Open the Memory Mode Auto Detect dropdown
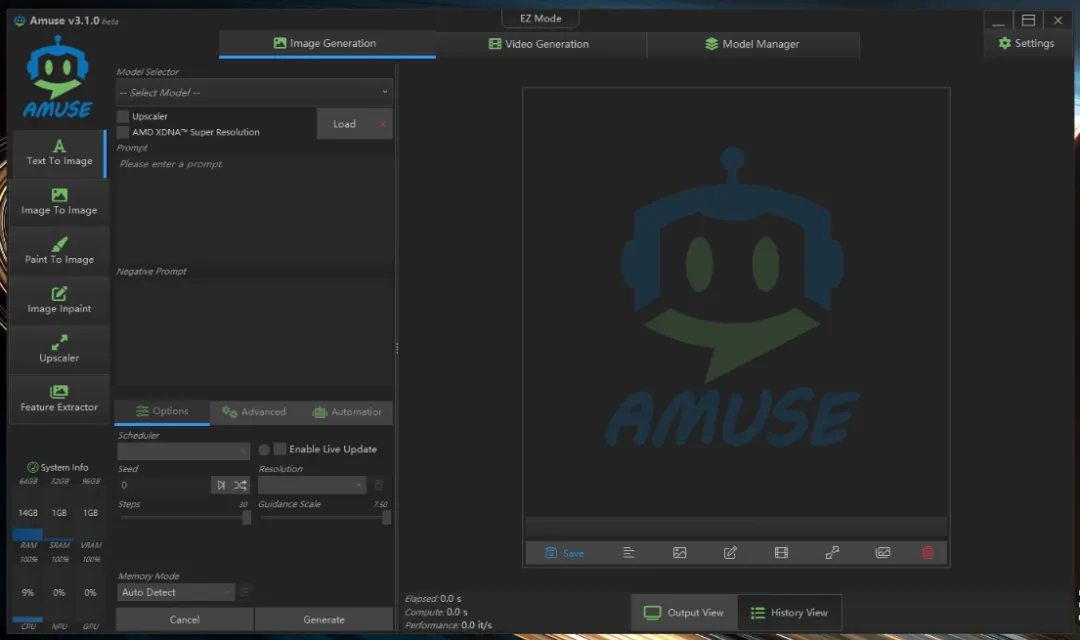 click(x=176, y=592)
